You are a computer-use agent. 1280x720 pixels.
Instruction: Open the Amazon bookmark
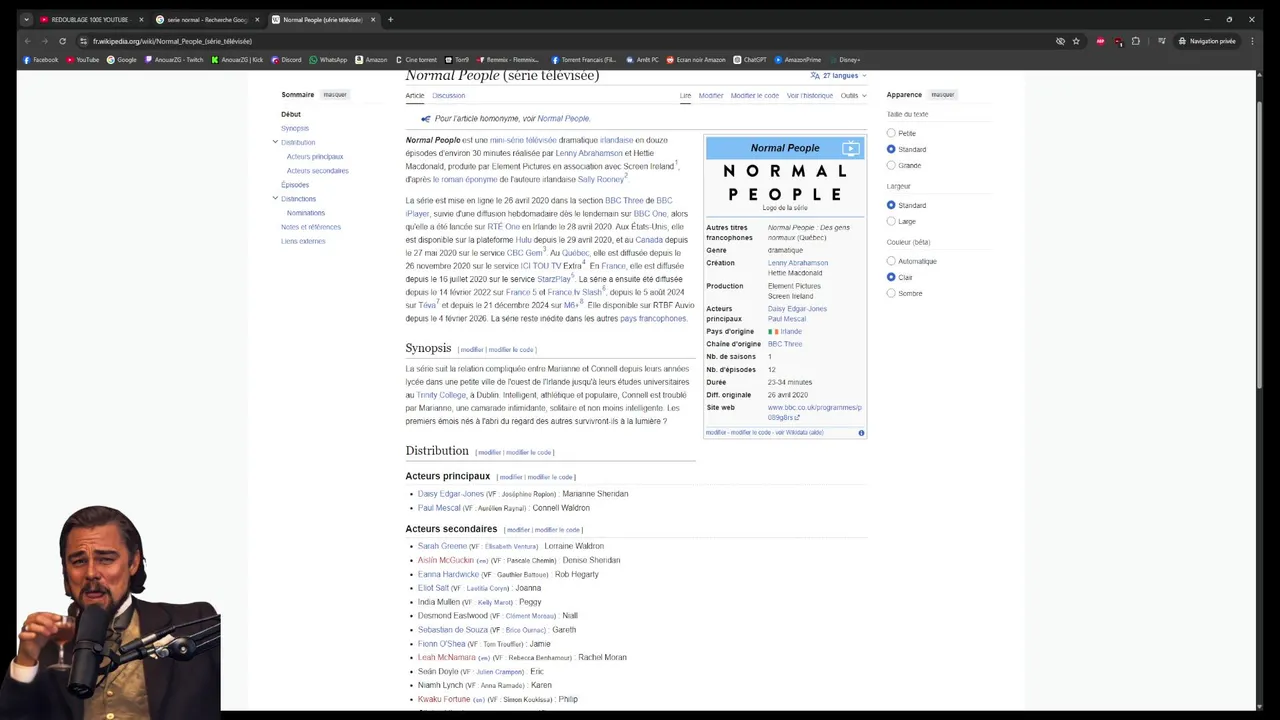pyautogui.click(x=371, y=59)
